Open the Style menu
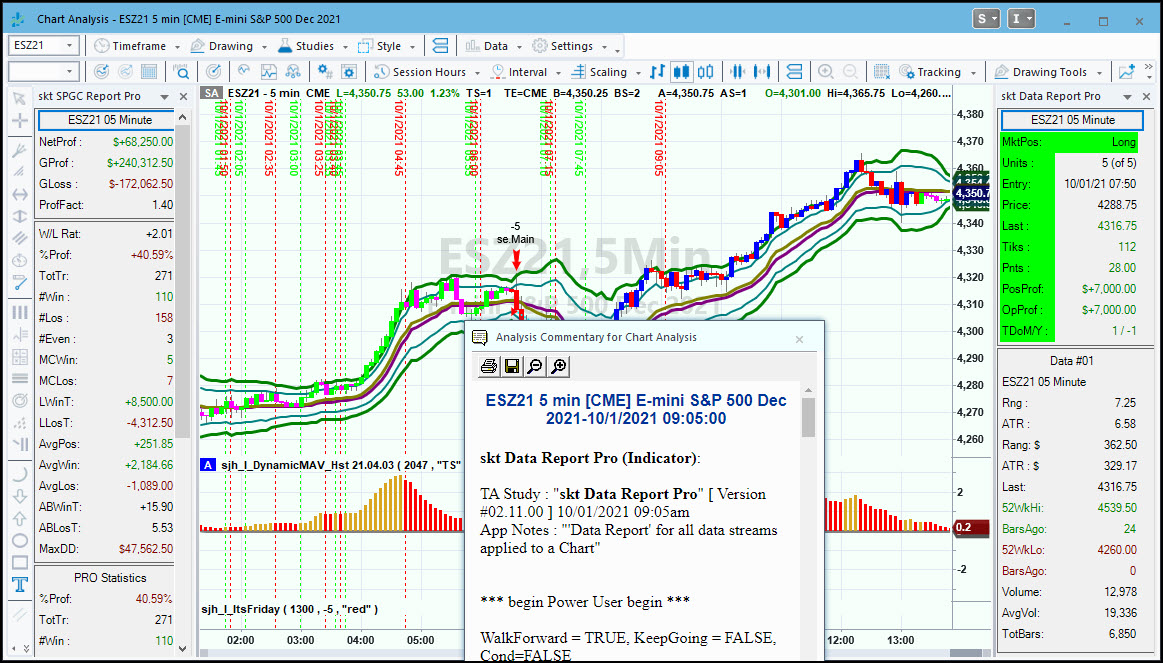This screenshot has width=1163, height=663. click(386, 46)
